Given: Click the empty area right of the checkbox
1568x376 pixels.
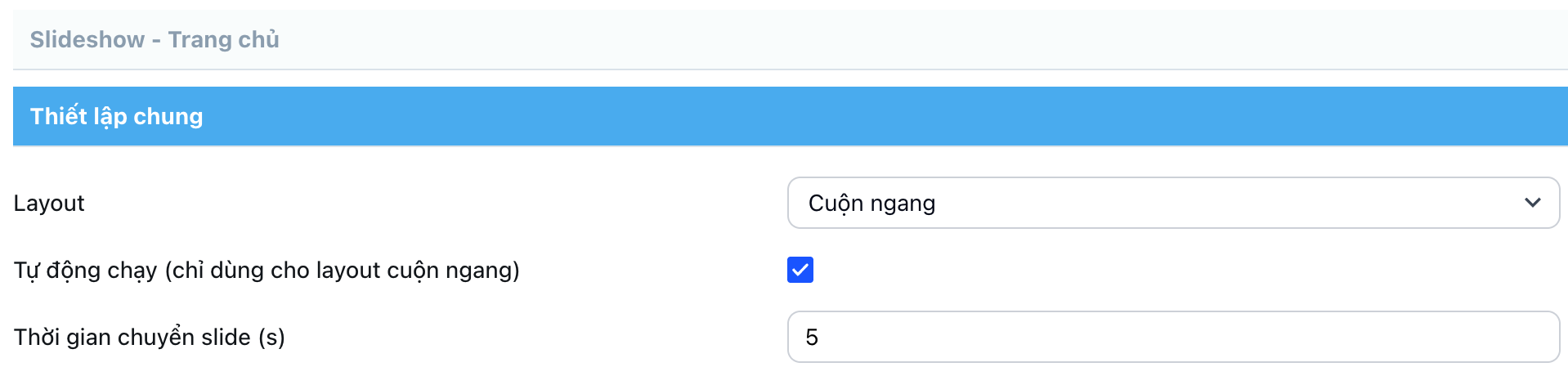Looking at the screenshot, I should pyautogui.click(x=1145, y=270).
